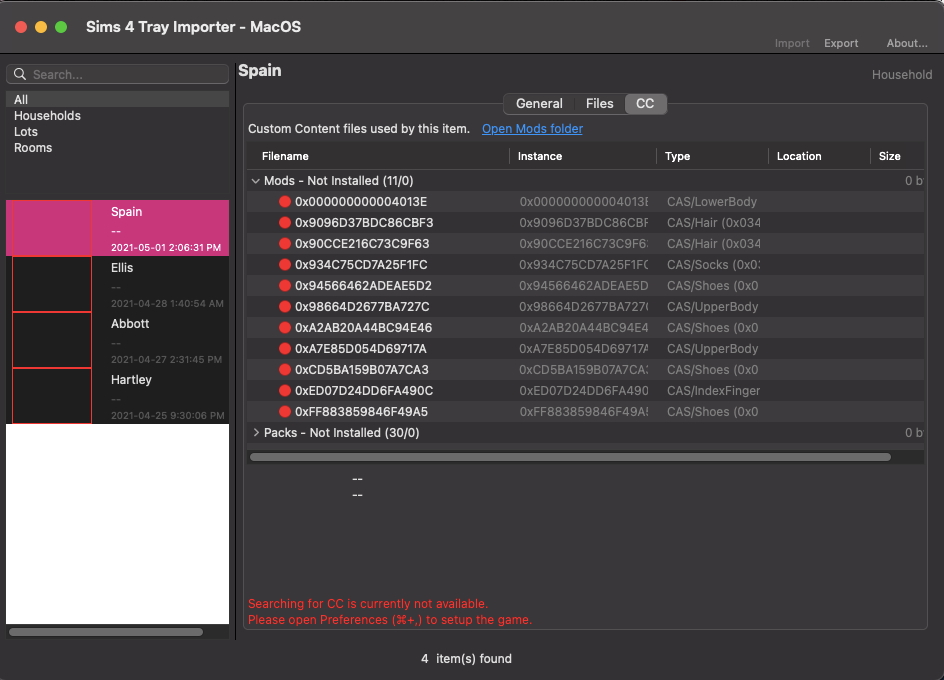Select filename 0x98664D2677BA727C row

click(585, 307)
